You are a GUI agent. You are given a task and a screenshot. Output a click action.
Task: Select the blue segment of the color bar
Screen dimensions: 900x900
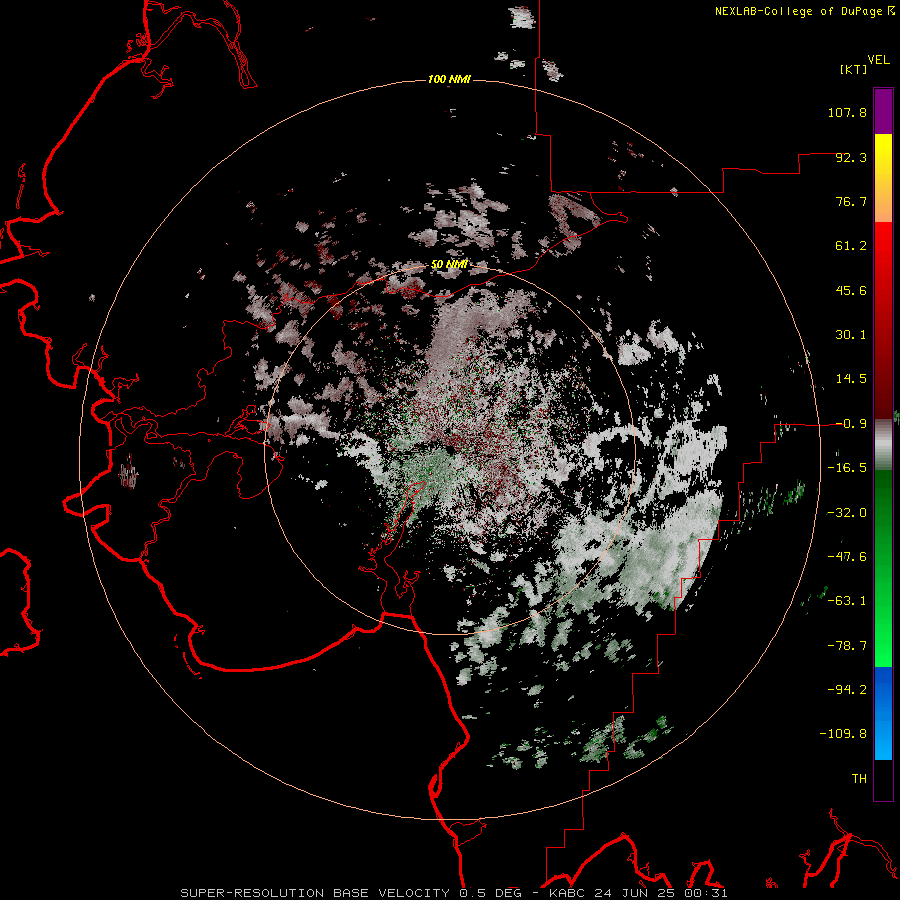pos(883,713)
